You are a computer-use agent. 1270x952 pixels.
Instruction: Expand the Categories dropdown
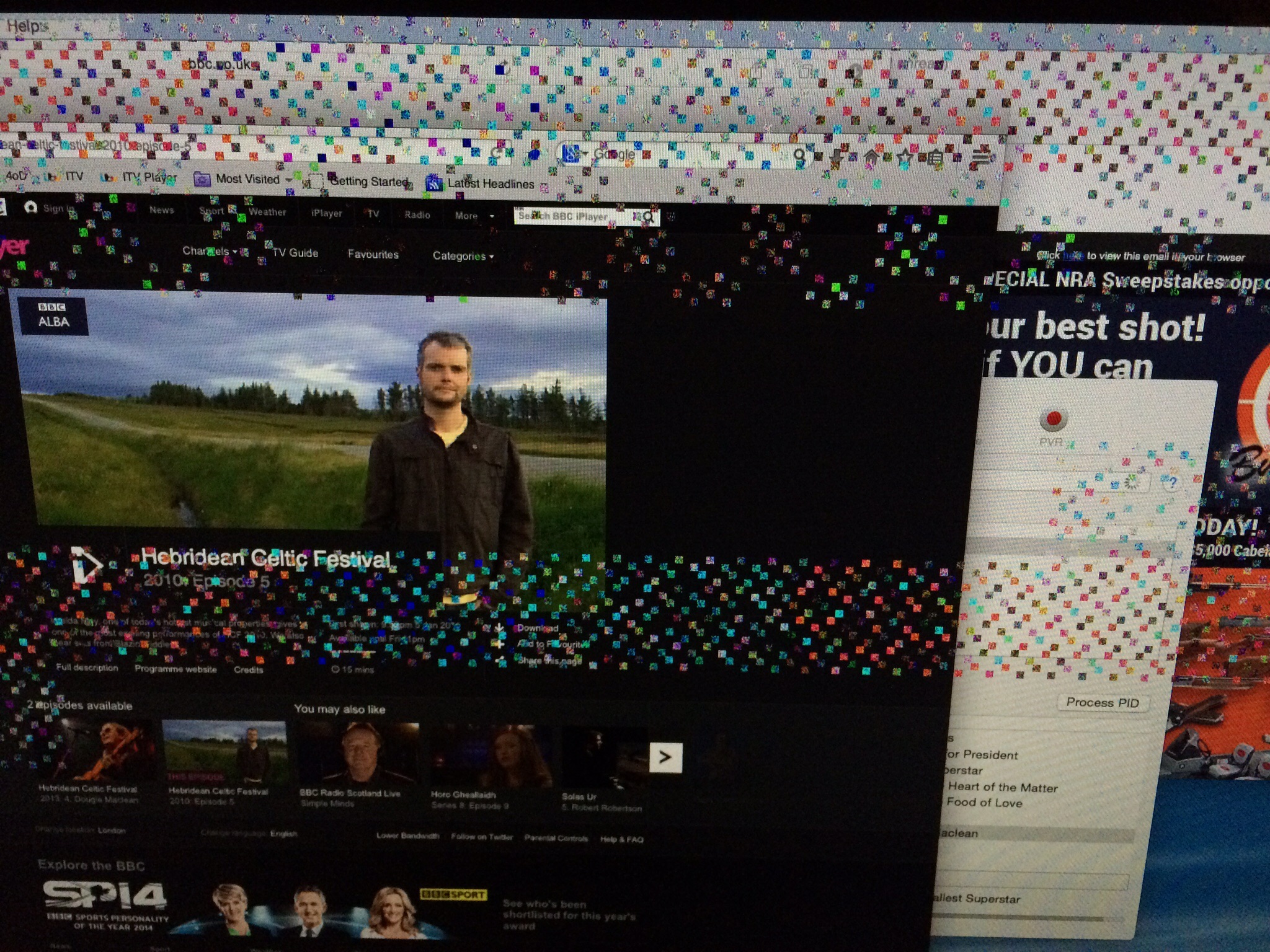coord(463,256)
